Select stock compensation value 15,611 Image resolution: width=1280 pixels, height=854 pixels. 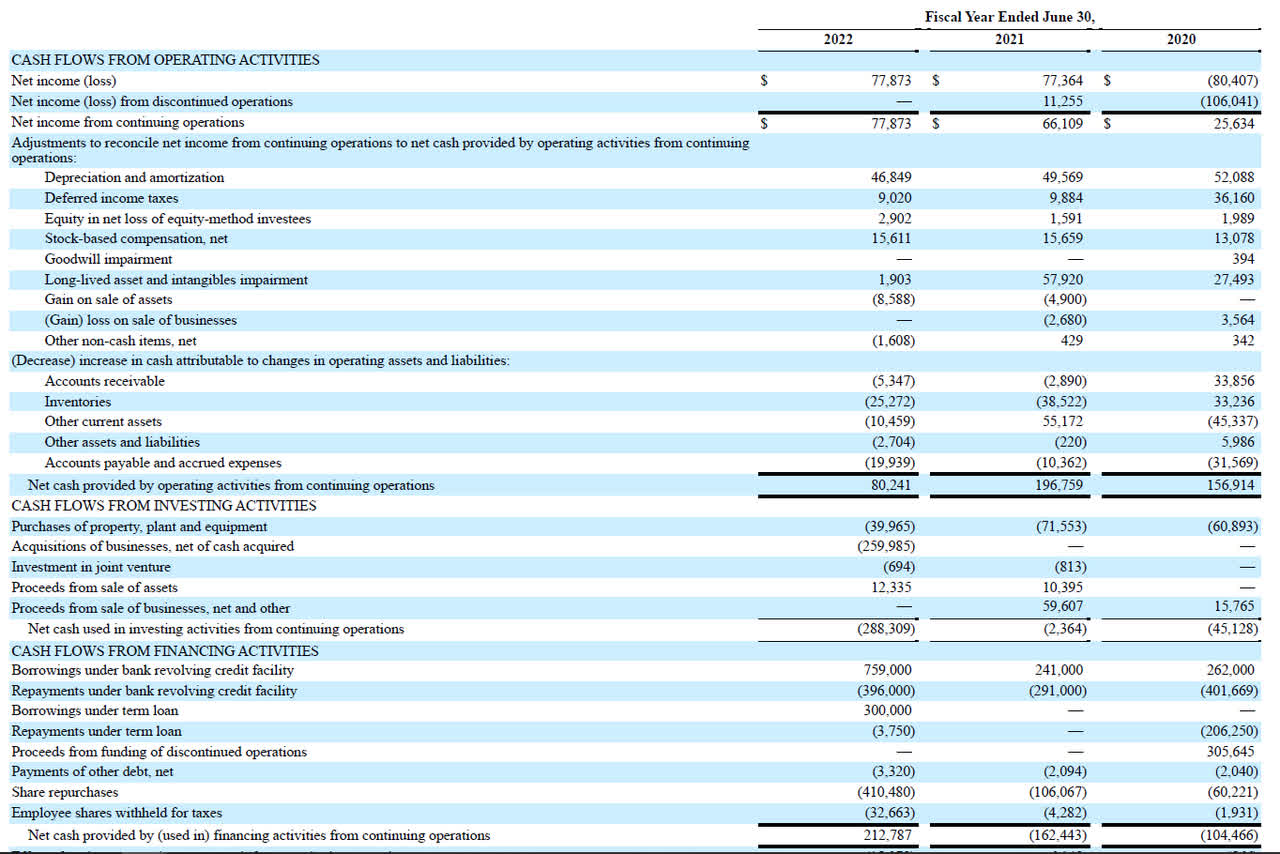click(891, 238)
